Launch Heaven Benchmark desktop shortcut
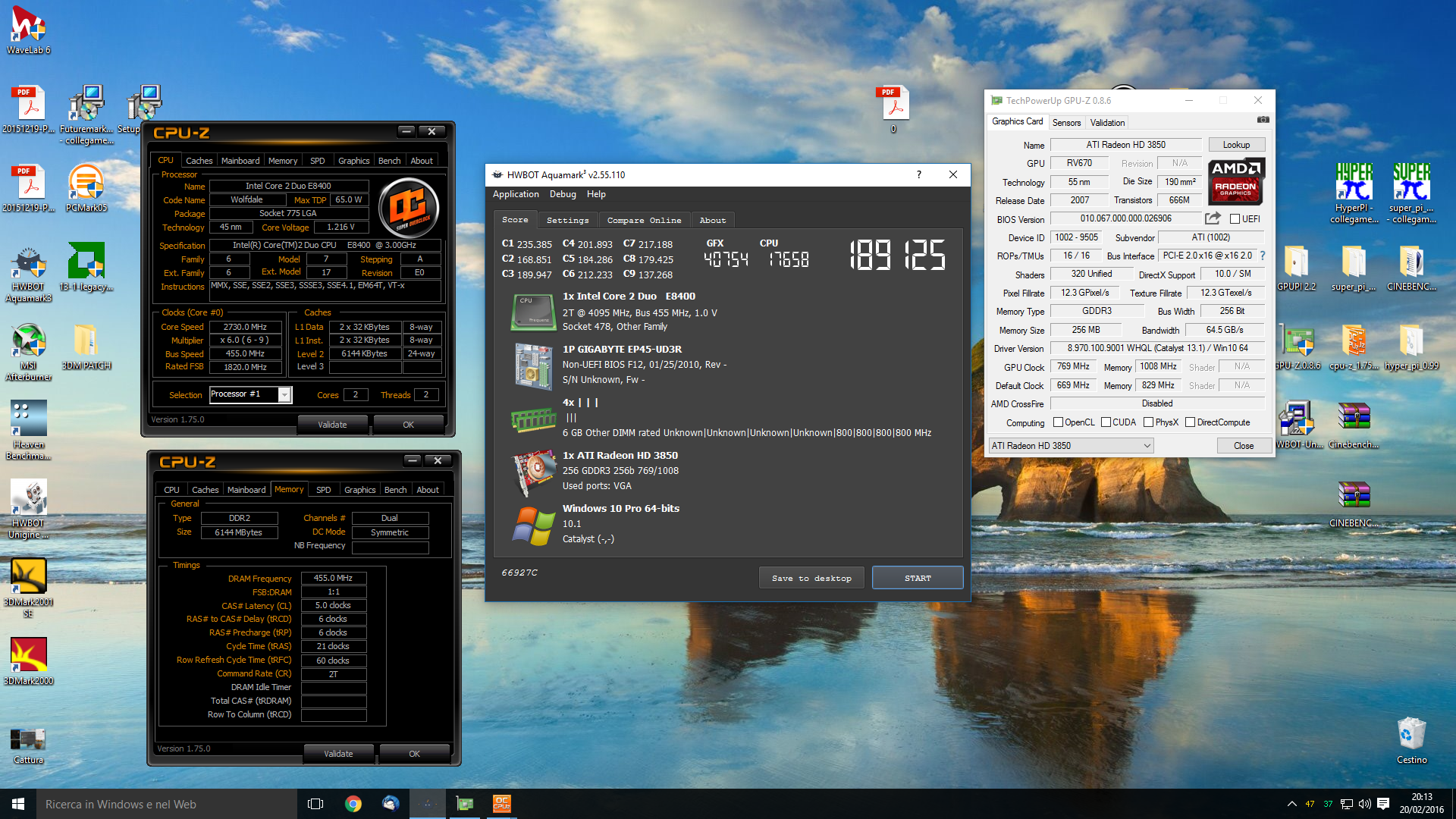Screen dimensions: 1456x819 pos(28,431)
